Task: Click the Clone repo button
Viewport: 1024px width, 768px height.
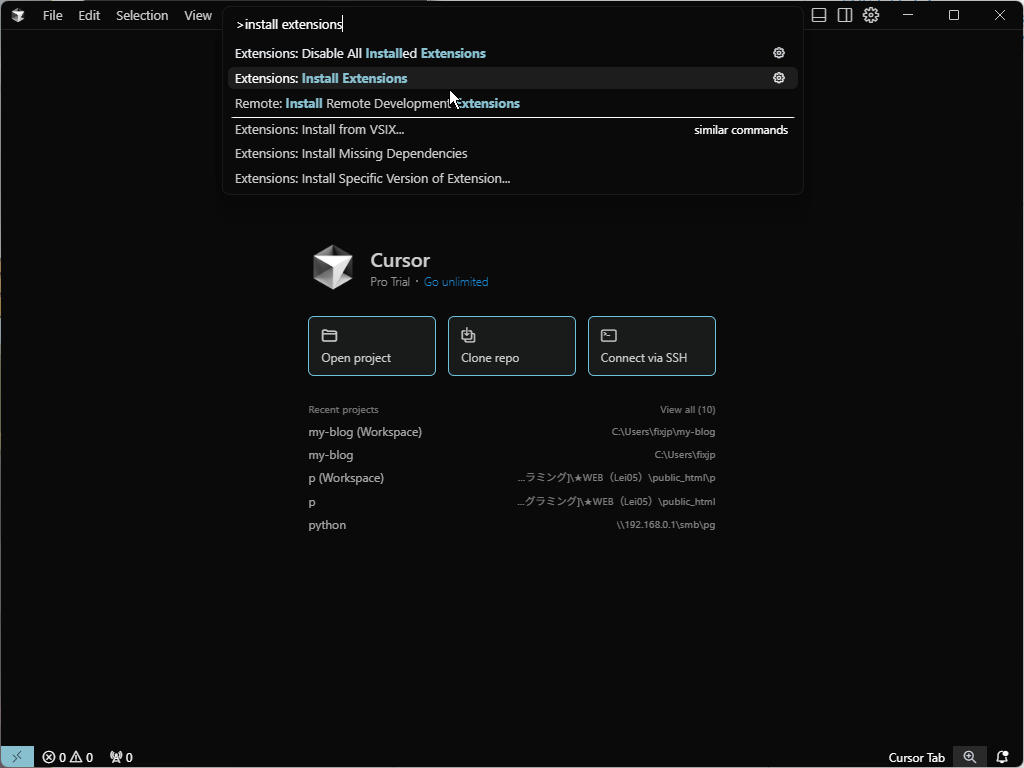Action: 511,346
